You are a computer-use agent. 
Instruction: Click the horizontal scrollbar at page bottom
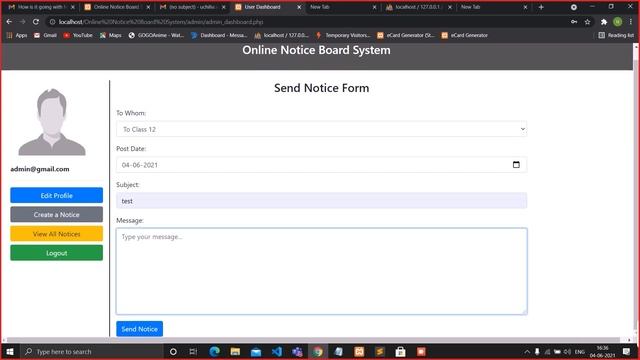click(x=314, y=340)
